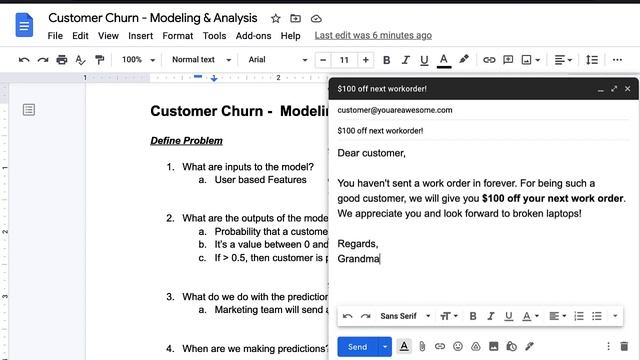Print the document
The image size is (640, 360).
(x=62, y=60)
